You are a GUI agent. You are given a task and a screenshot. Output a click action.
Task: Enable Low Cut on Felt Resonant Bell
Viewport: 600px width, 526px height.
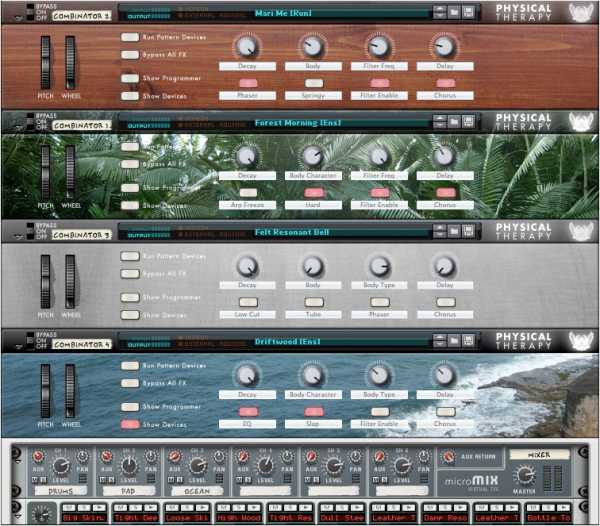(x=248, y=302)
